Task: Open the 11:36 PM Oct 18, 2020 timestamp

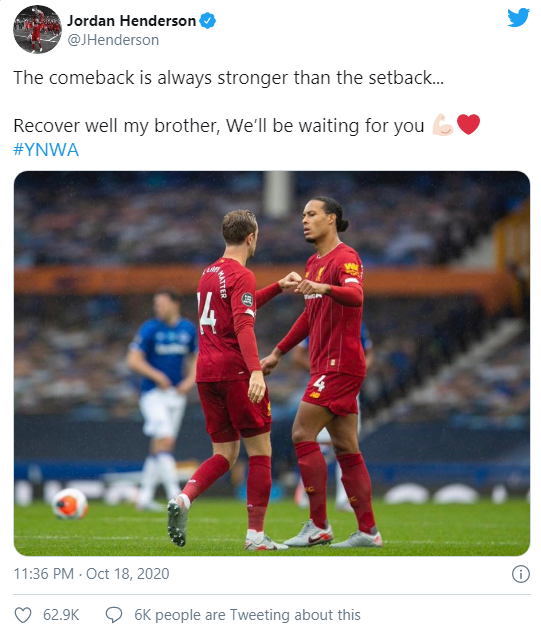Action: (x=91, y=574)
